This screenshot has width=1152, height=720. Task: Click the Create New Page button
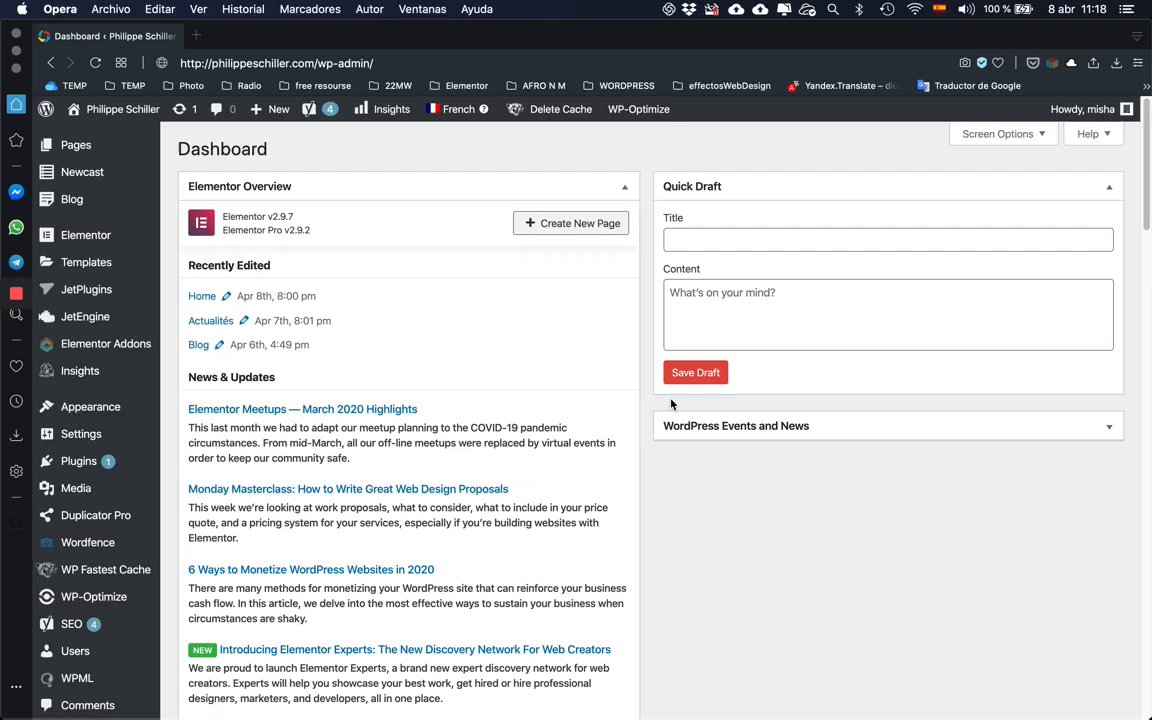point(571,223)
